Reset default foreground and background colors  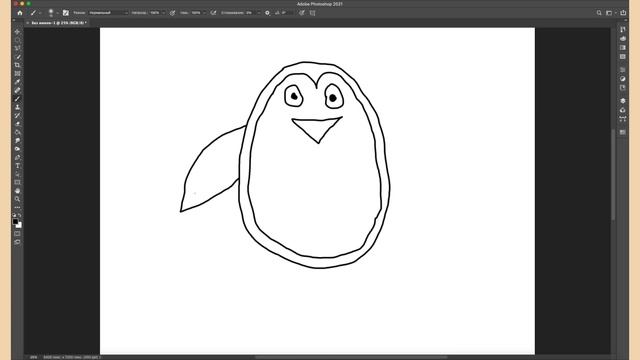pyautogui.click(x=14, y=215)
